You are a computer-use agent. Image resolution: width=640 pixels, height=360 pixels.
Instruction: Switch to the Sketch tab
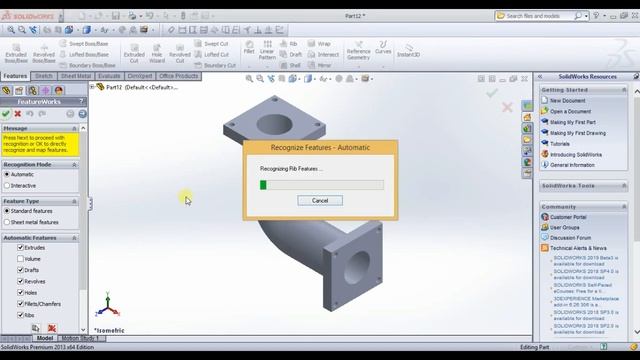[x=44, y=76]
